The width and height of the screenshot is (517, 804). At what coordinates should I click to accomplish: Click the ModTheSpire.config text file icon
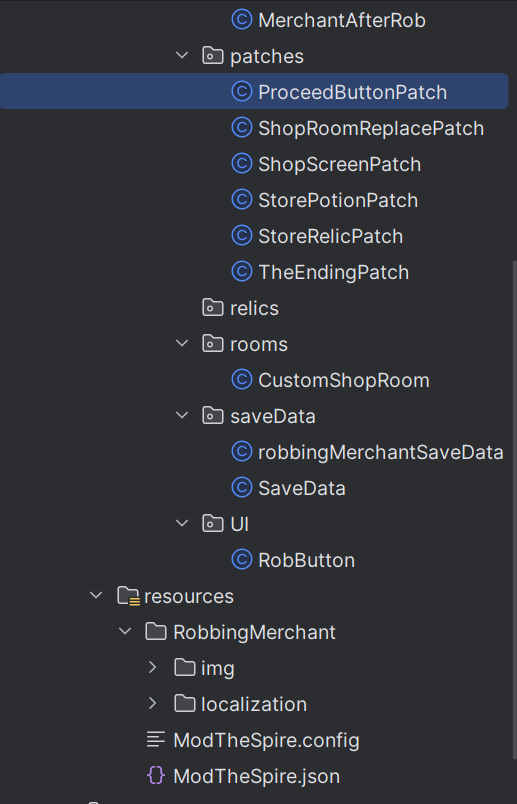[156, 739]
